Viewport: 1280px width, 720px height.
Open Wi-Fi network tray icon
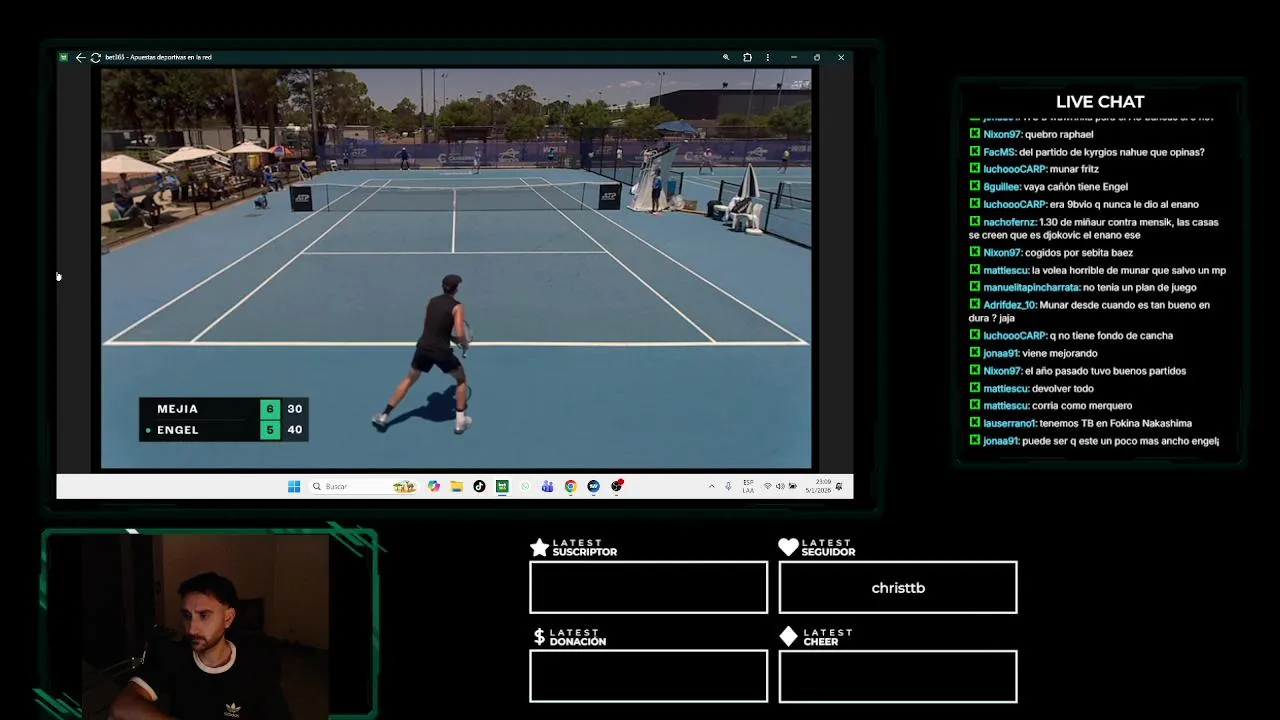pos(768,486)
